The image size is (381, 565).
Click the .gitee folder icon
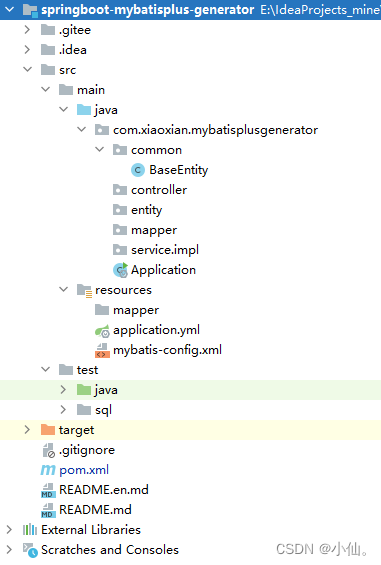click(48, 30)
